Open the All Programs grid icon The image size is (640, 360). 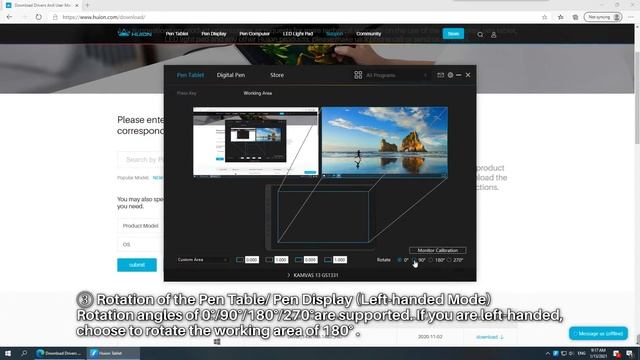point(358,75)
